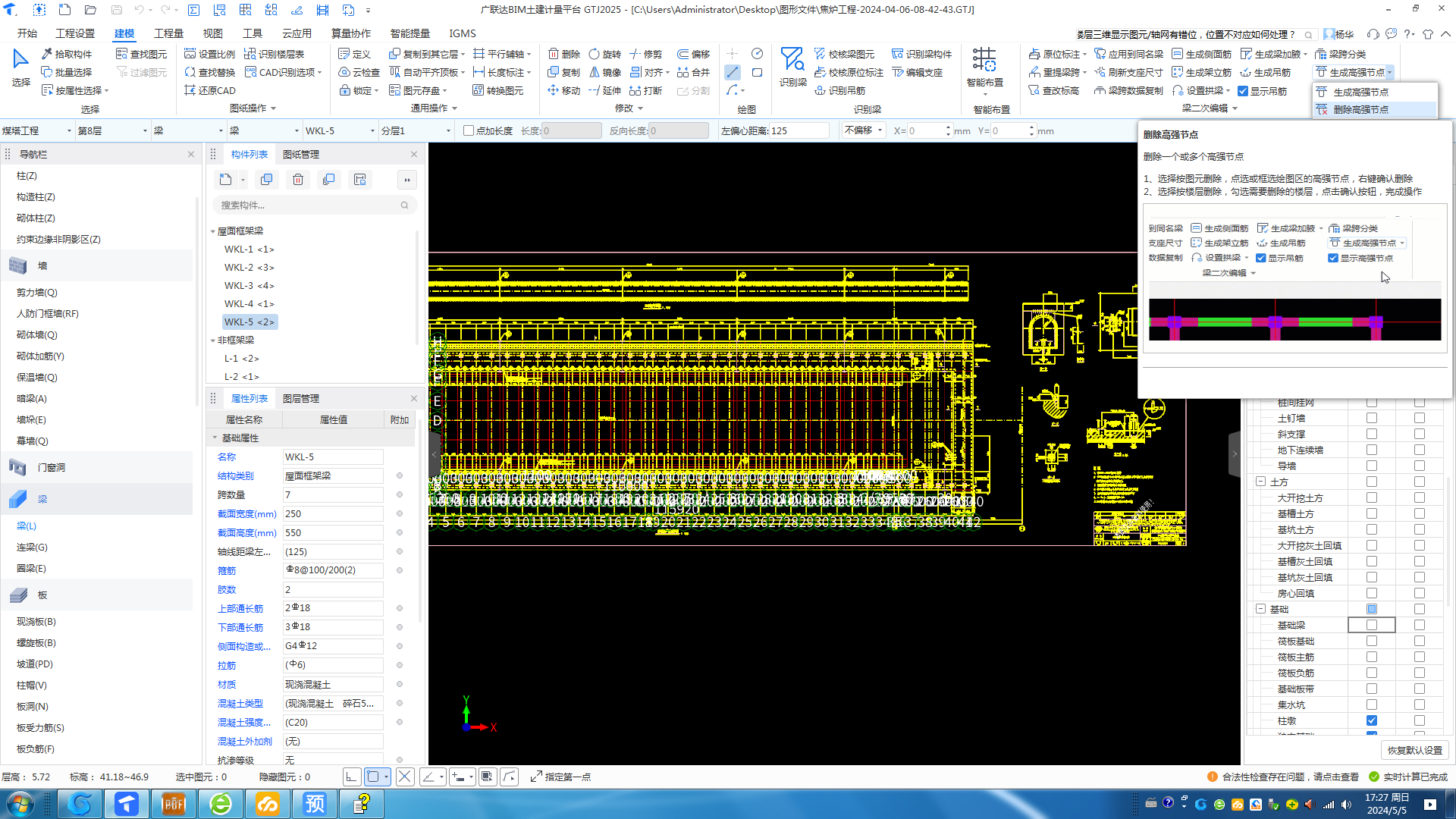Open the 不偏移 offset dropdown
This screenshot has height=819, width=1456.
pos(864,130)
